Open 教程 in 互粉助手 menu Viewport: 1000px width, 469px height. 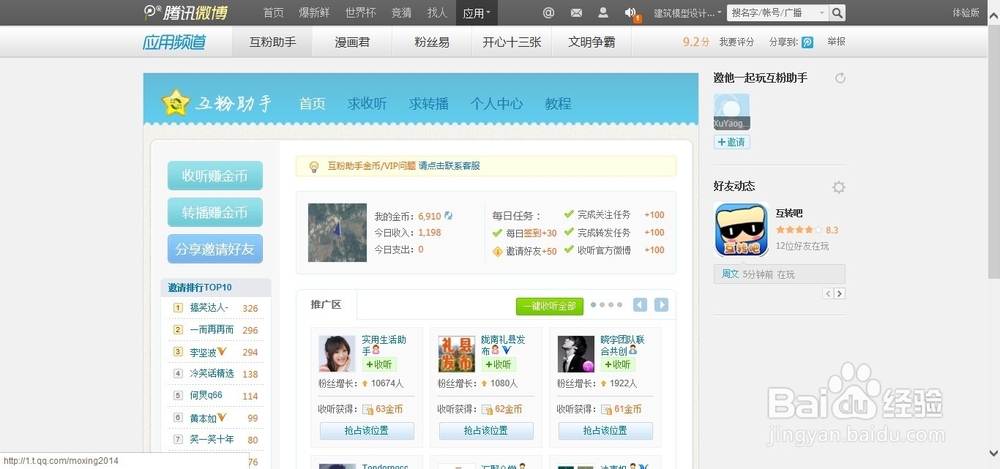click(558, 103)
